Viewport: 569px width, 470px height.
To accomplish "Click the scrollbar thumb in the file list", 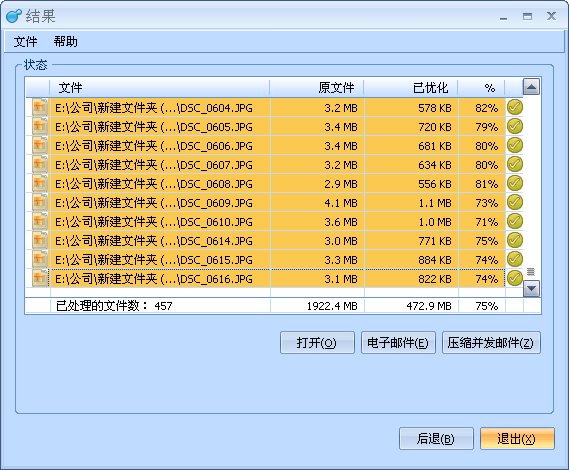I will 531,271.
